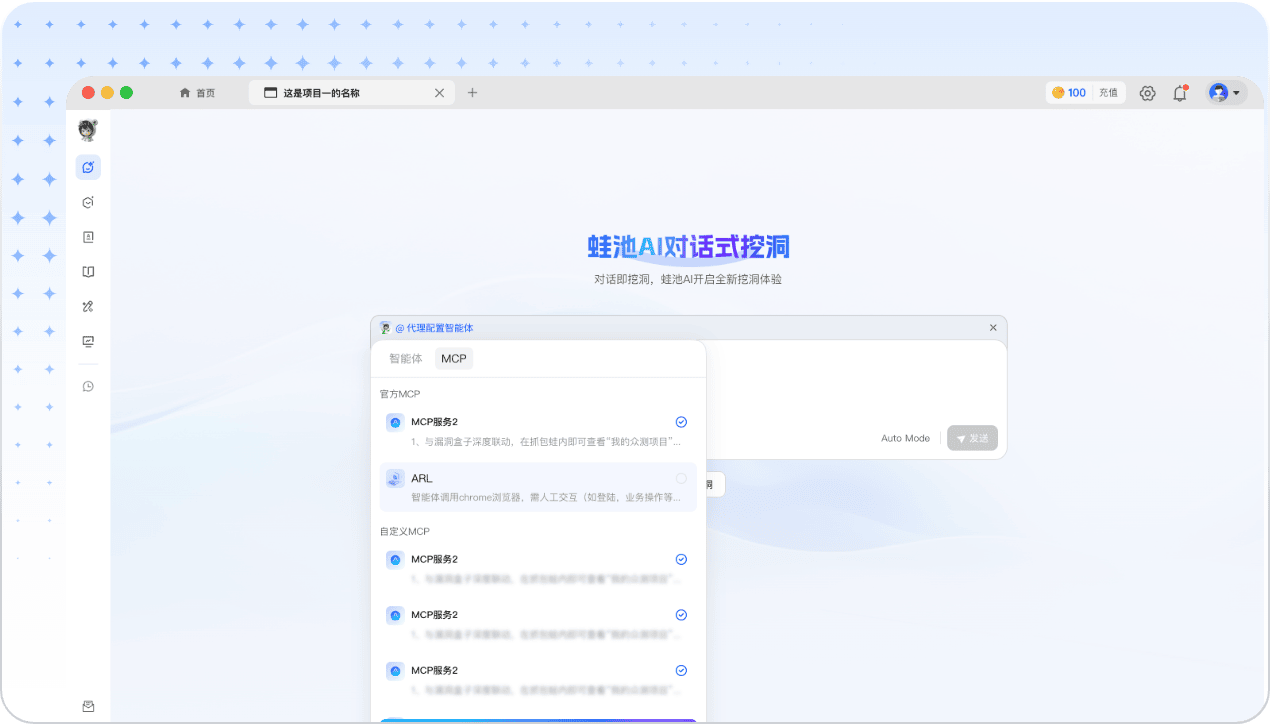The image size is (1270, 724).
Task: Click the hexagon agent icon in sidebar
Action: click(x=88, y=202)
